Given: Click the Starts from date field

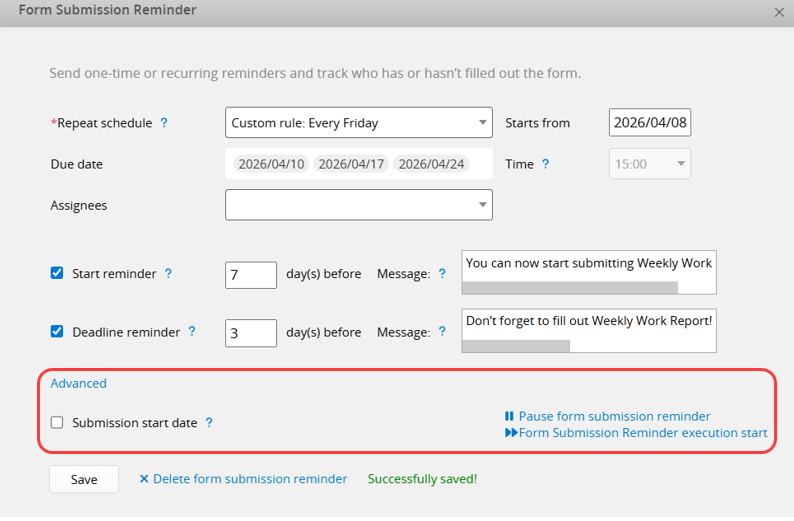Looking at the screenshot, I should [649, 123].
